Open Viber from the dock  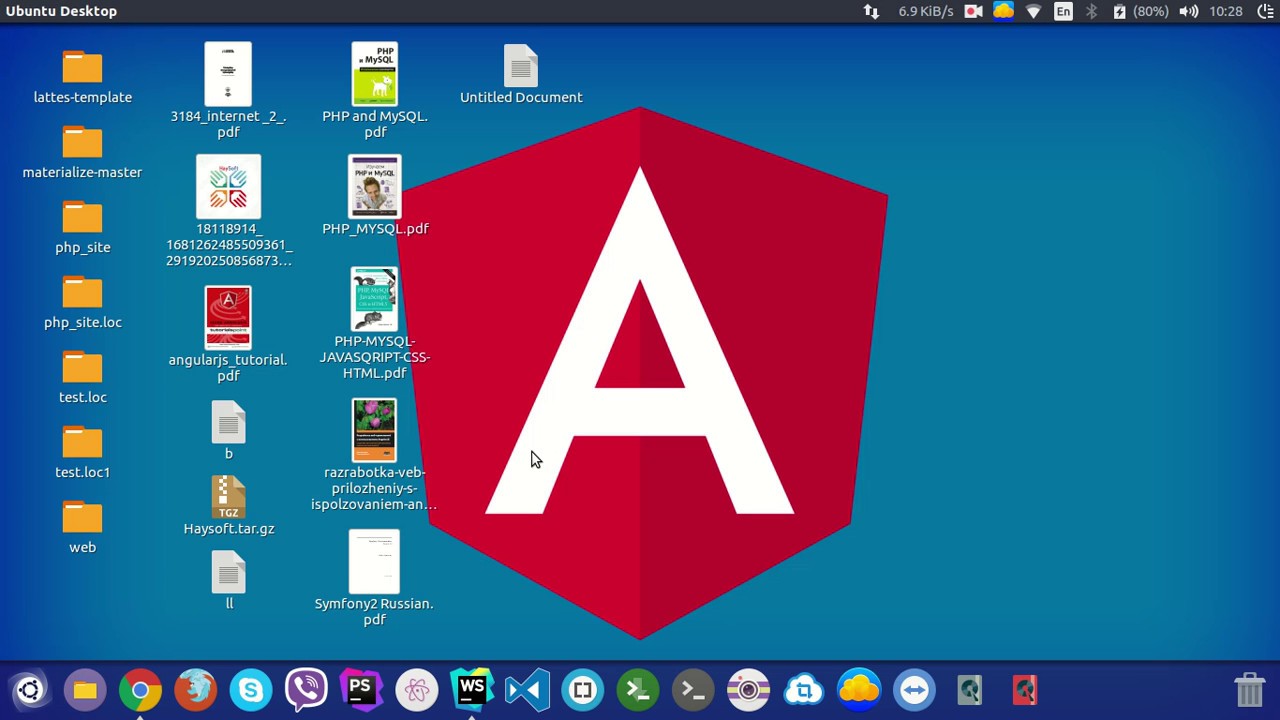[x=306, y=690]
